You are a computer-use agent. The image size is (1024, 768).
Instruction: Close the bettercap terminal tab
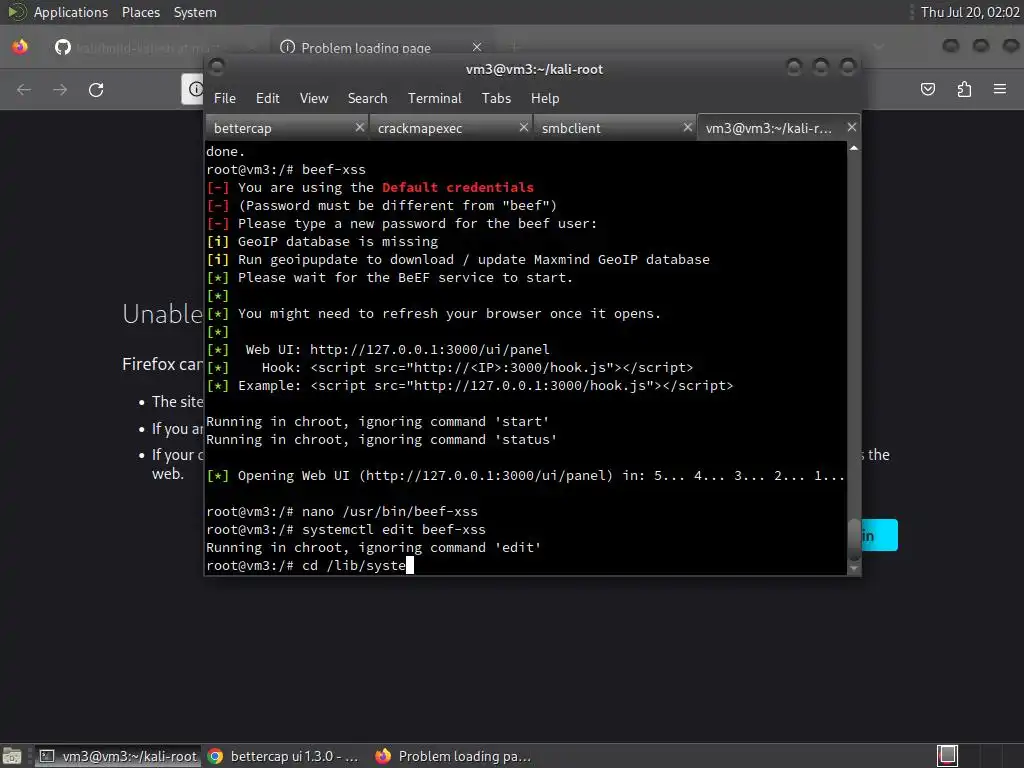click(360, 127)
